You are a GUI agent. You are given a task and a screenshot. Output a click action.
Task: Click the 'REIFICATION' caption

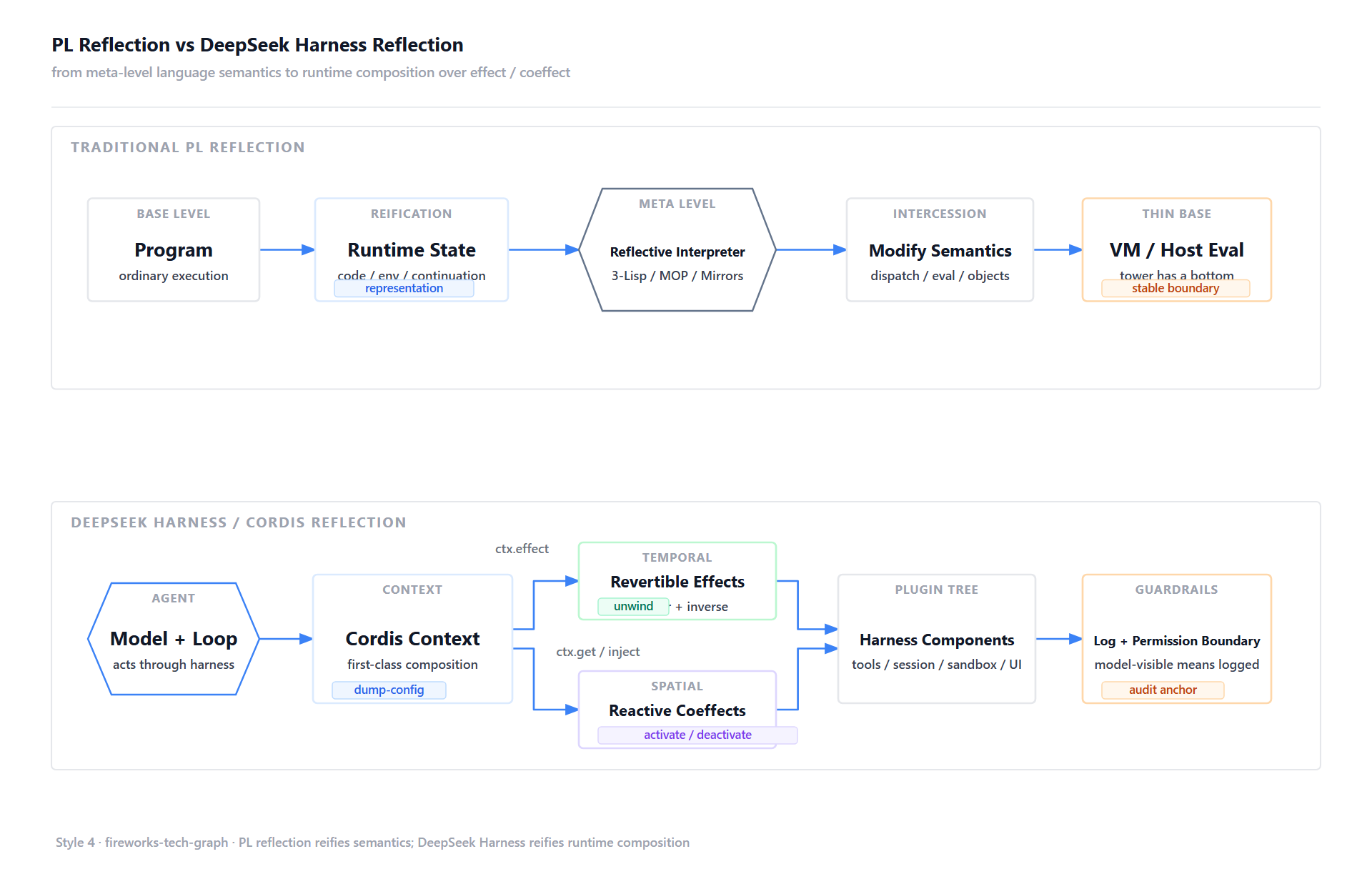[412, 214]
